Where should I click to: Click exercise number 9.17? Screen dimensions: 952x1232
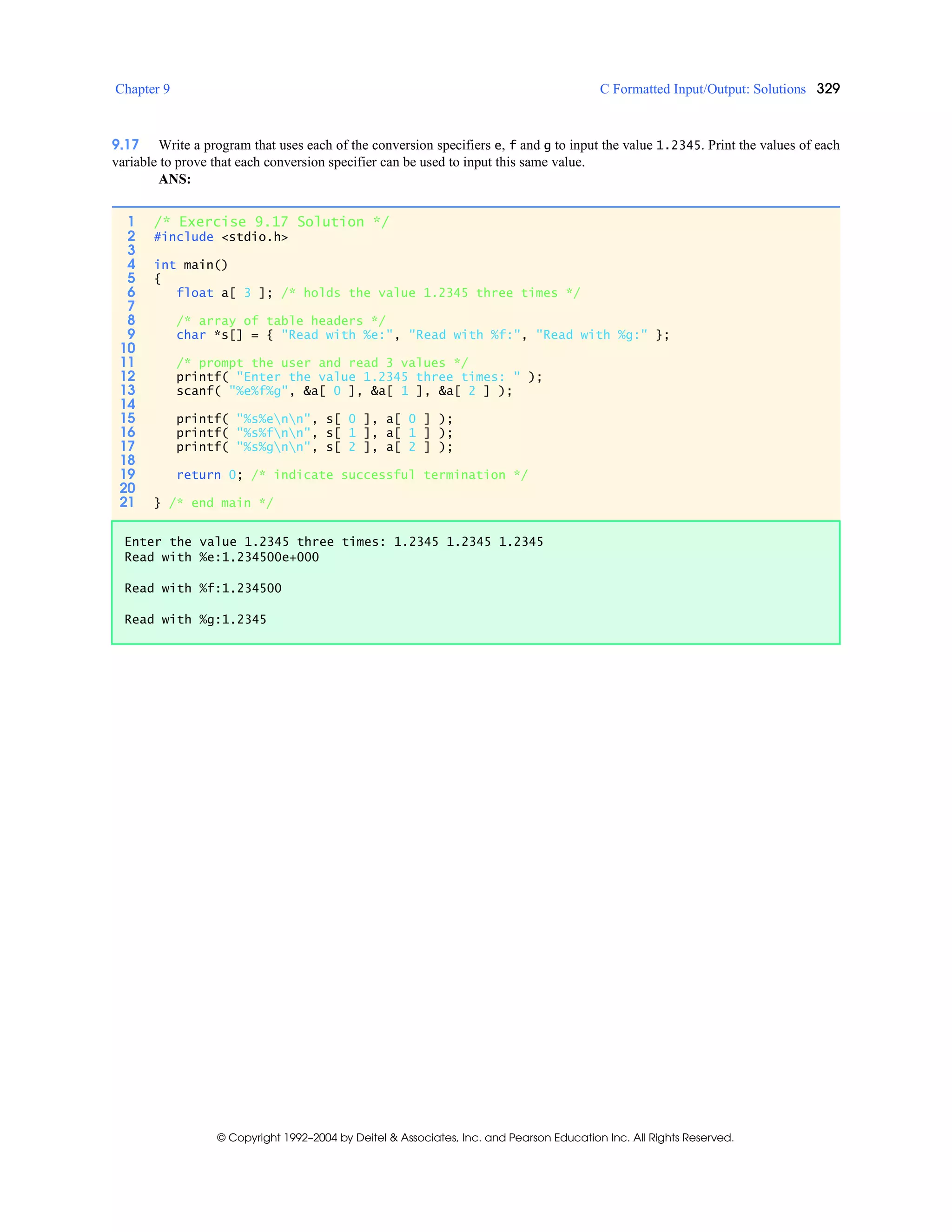[x=125, y=145]
